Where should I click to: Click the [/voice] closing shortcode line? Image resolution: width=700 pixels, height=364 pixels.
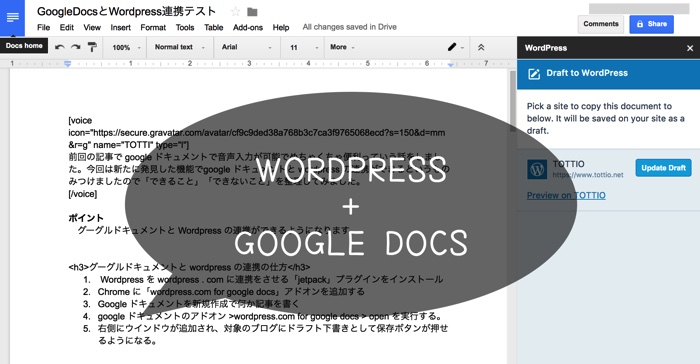(x=83, y=194)
